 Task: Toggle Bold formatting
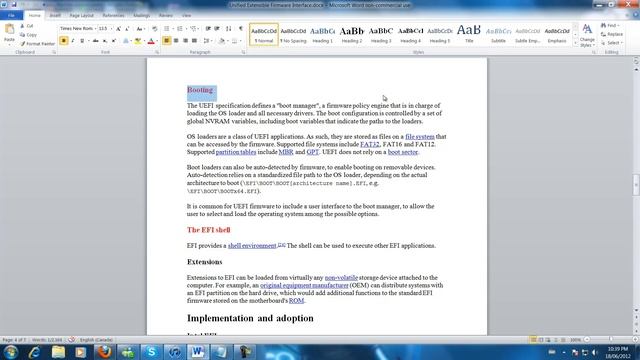(x=64, y=41)
